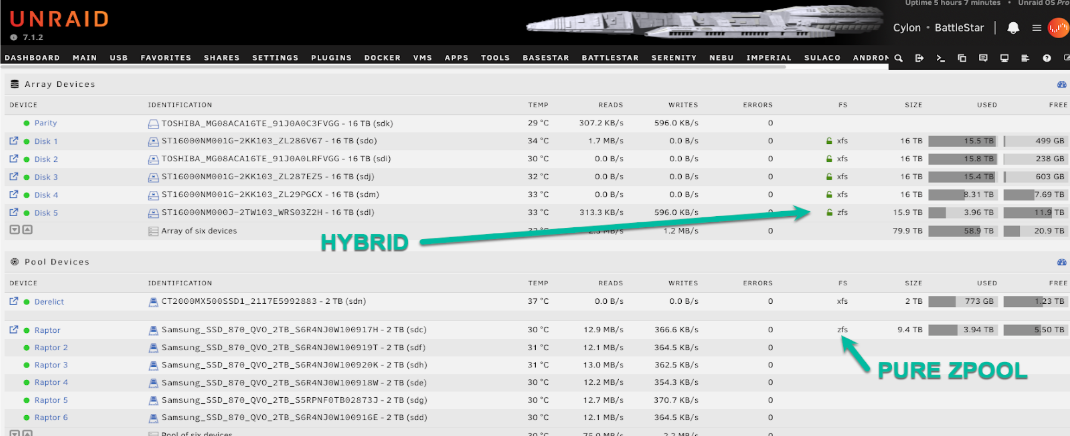The image size is (1070, 436).
Task: Click the green status dot for Parity
Action: coord(26,123)
